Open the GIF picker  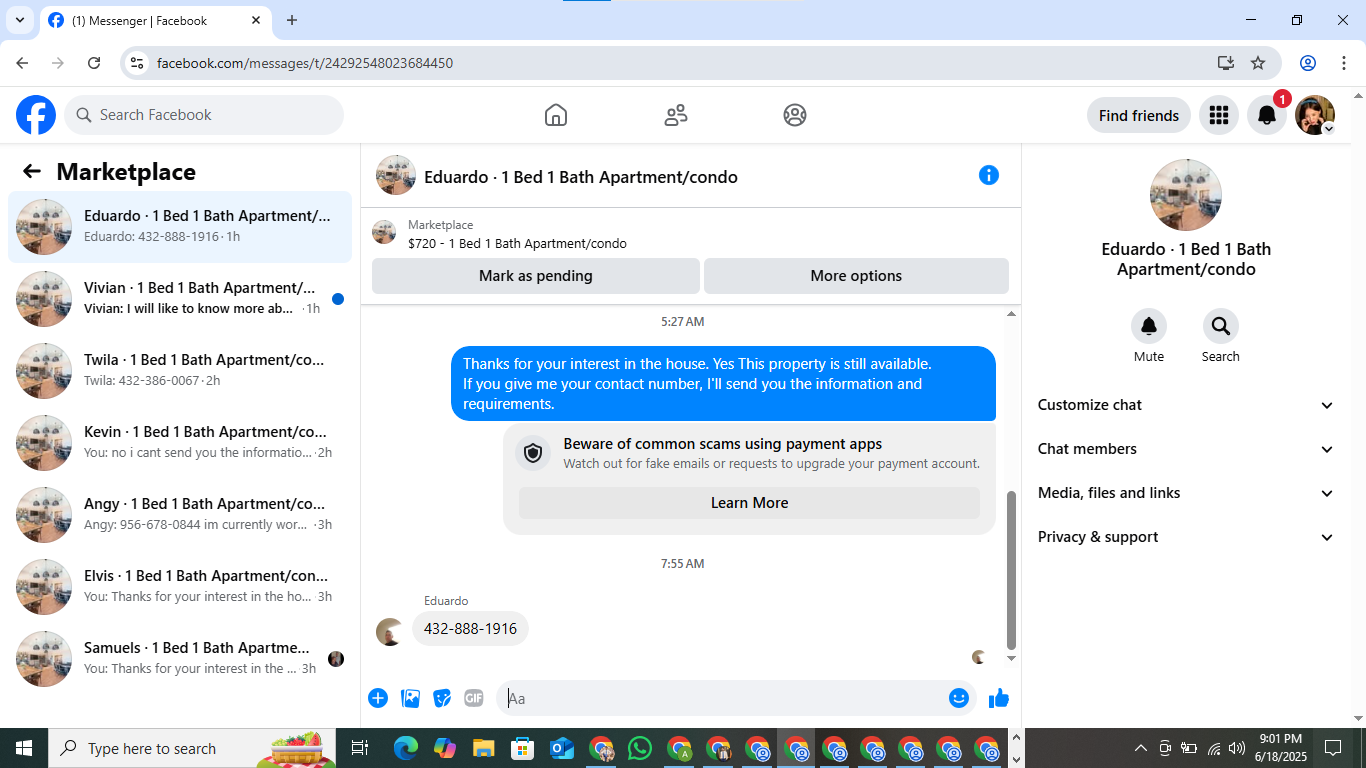(474, 698)
